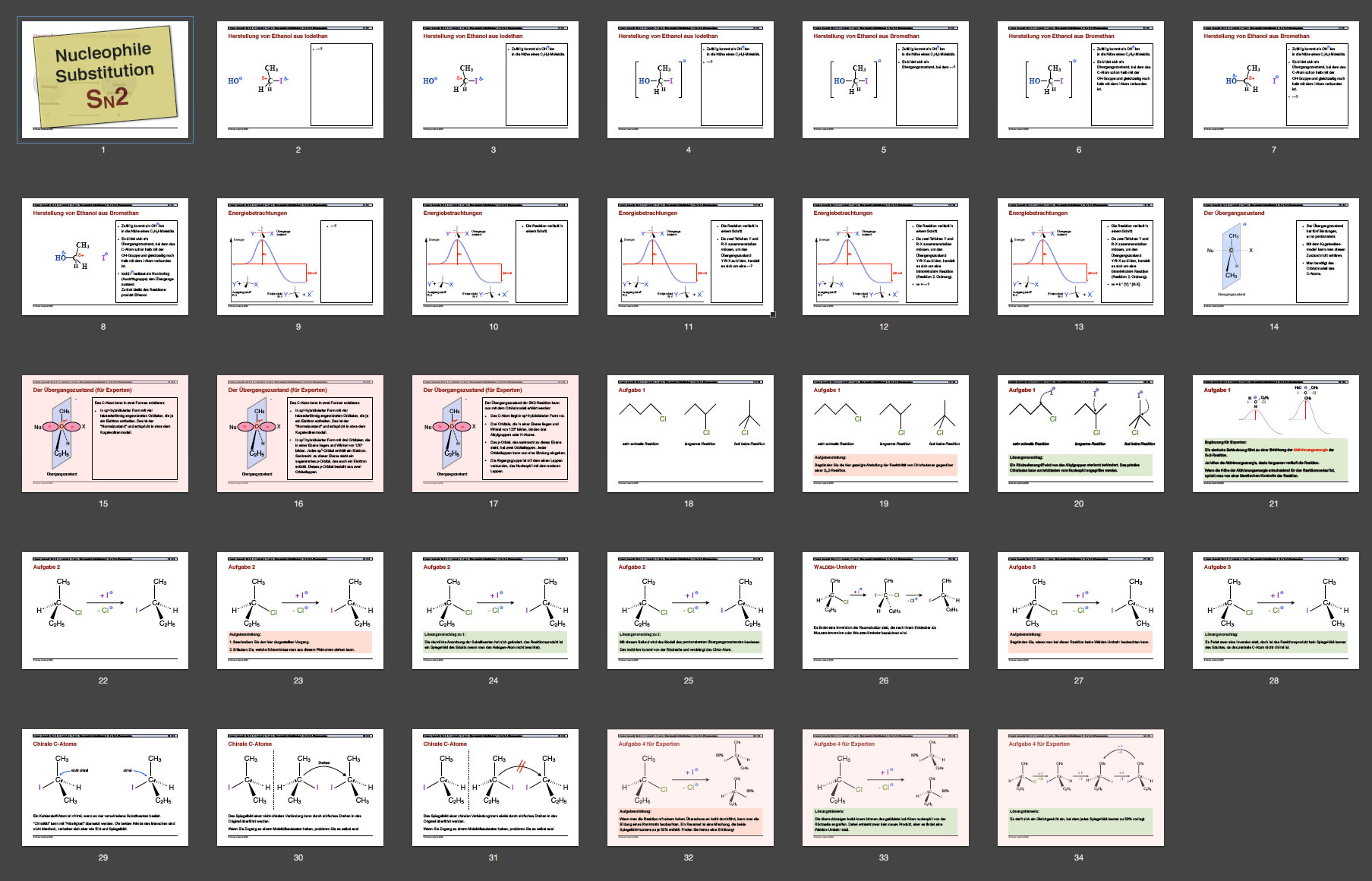Screen dimensions: 1372x881
Task: Select slide 4 thumbnail with bracketed transition state
Action: 690,80
